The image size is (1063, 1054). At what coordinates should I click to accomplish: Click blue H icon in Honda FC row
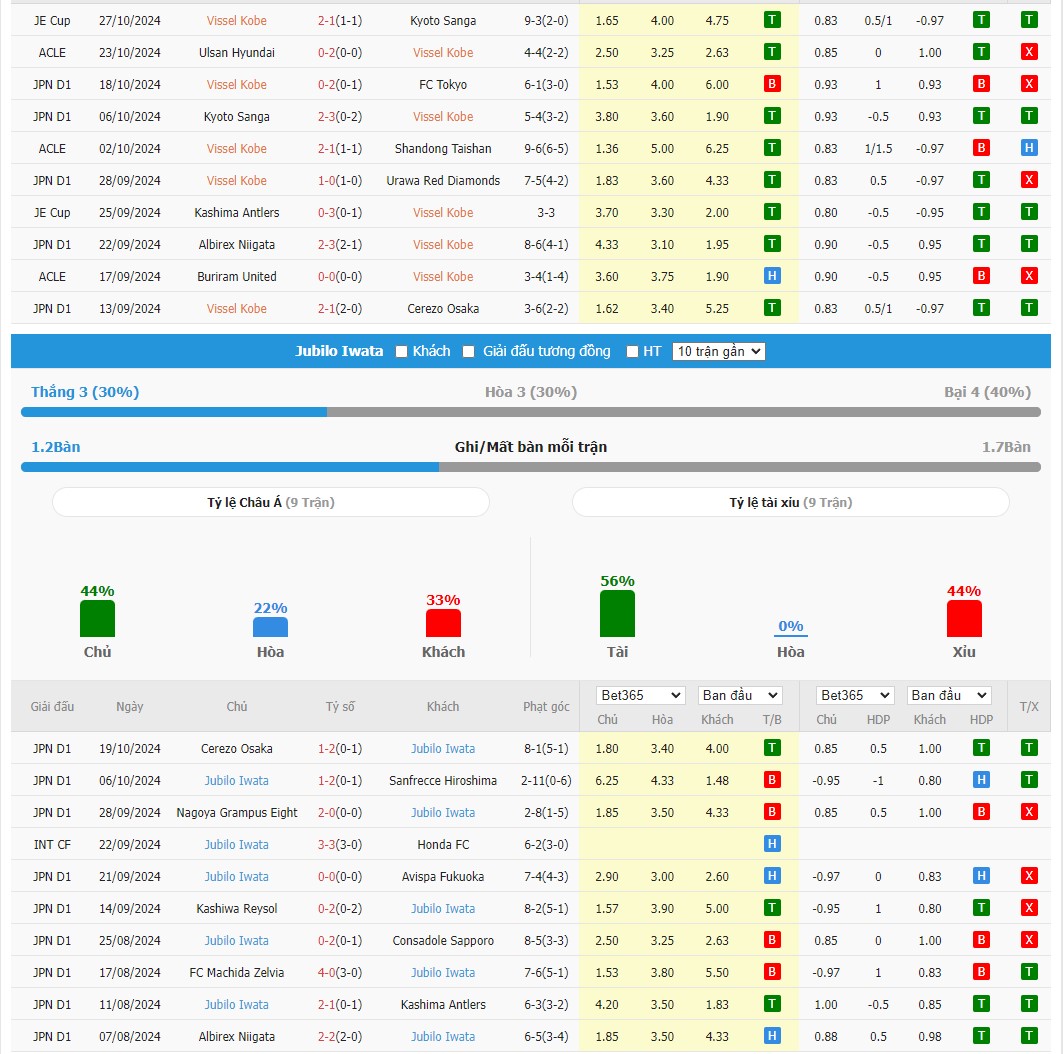coord(771,844)
